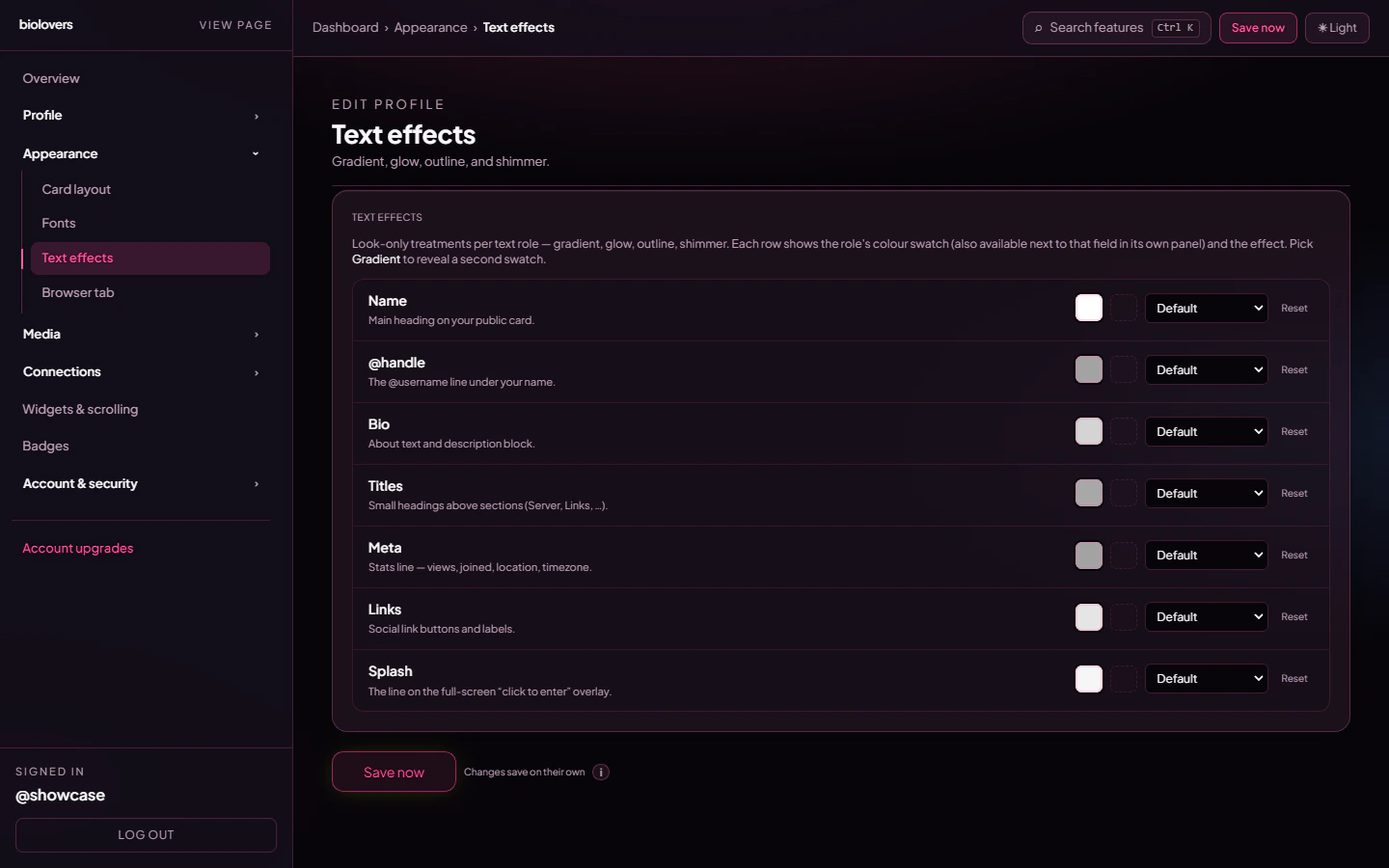Open Account upgrades
The width and height of the screenshot is (1389, 868).
pyautogui.click(x=77, y=548)
